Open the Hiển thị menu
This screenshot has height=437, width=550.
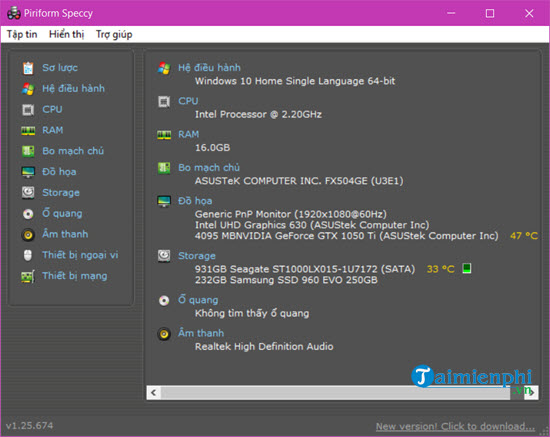click(x=66, y=34)
